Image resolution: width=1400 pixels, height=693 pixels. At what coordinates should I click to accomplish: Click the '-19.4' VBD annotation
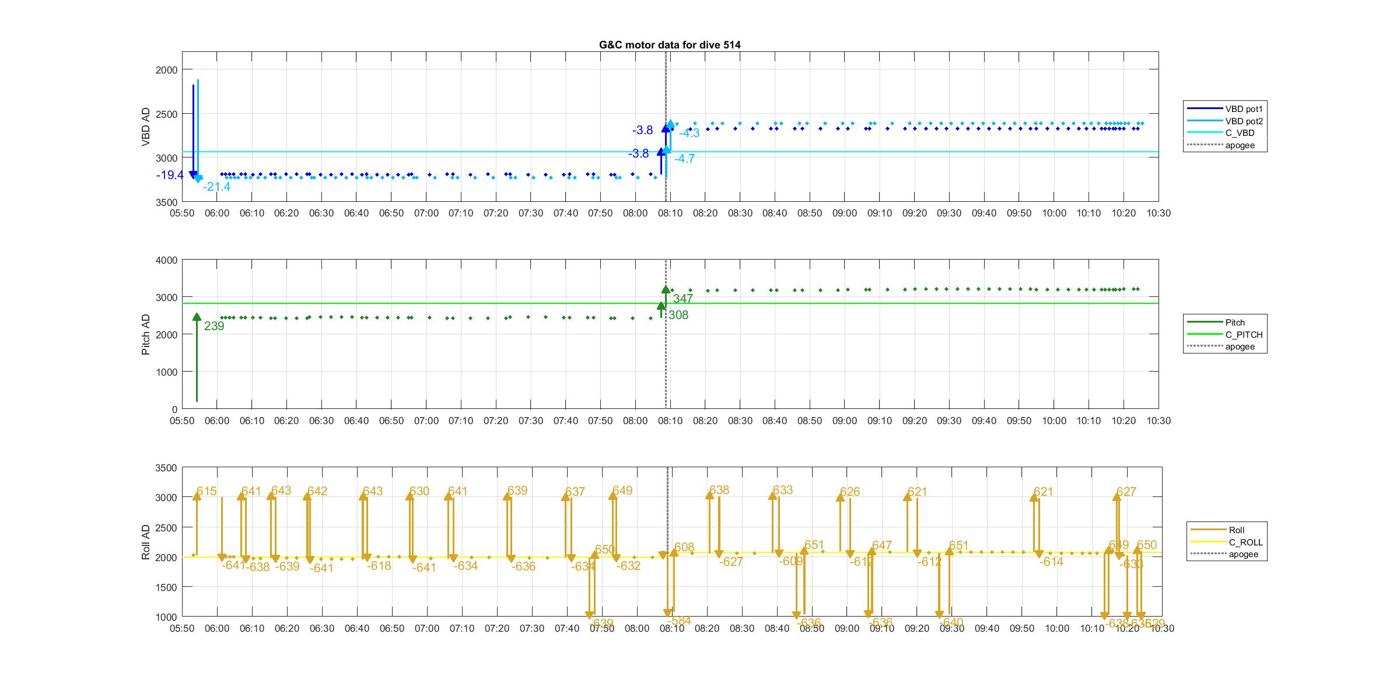pyautogui.click(x=170, y=175)
